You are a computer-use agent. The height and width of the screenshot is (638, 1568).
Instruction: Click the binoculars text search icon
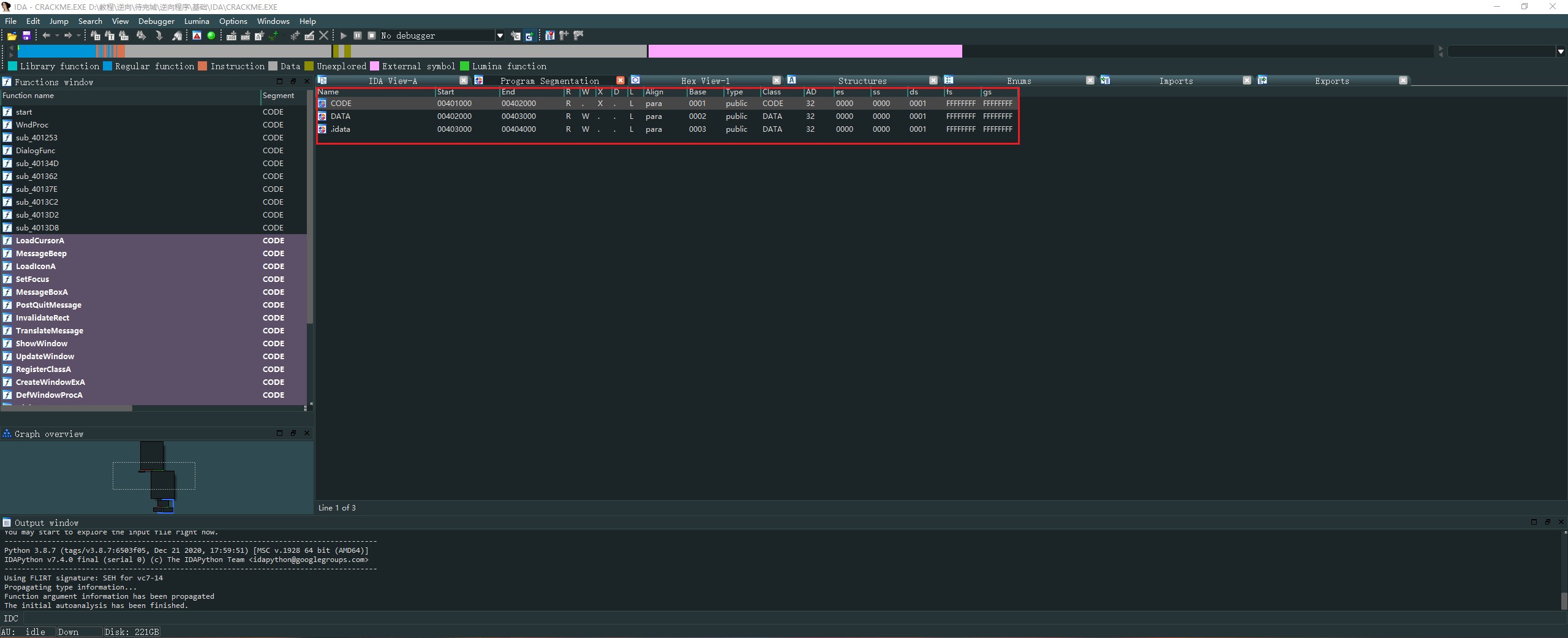(x=110, y=36)
